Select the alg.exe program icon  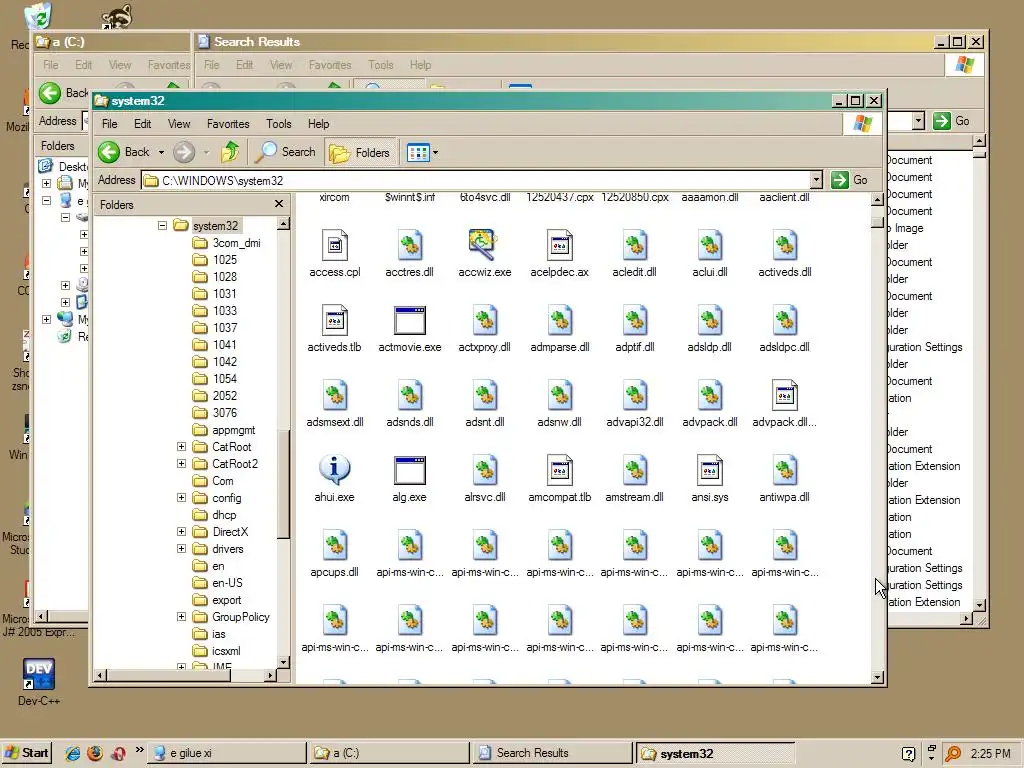409,471
